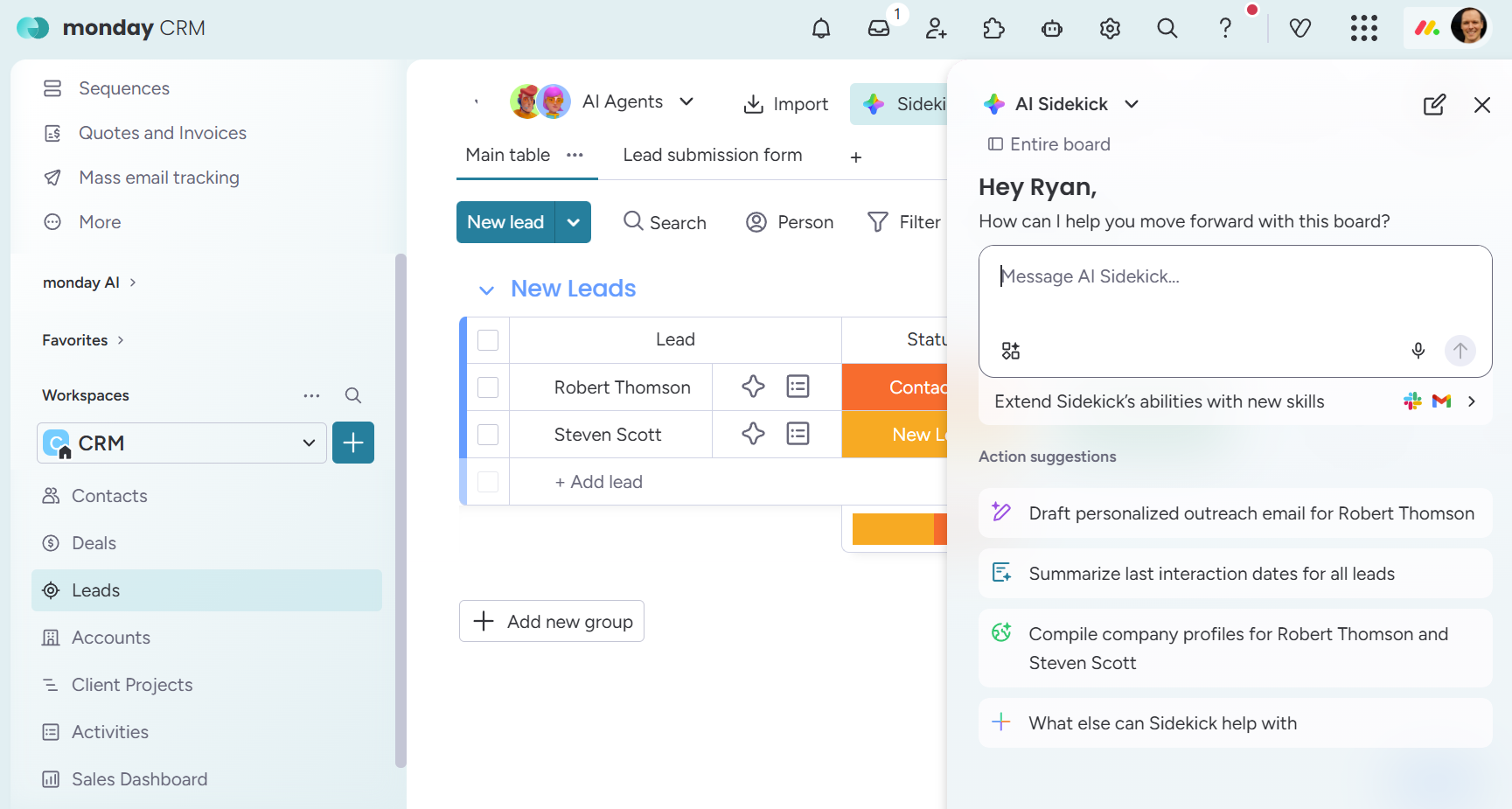Open updates for Robert Thomson
Image resolution: width=1512 pixels, height=809 pixels.
(x=798, y=387)
